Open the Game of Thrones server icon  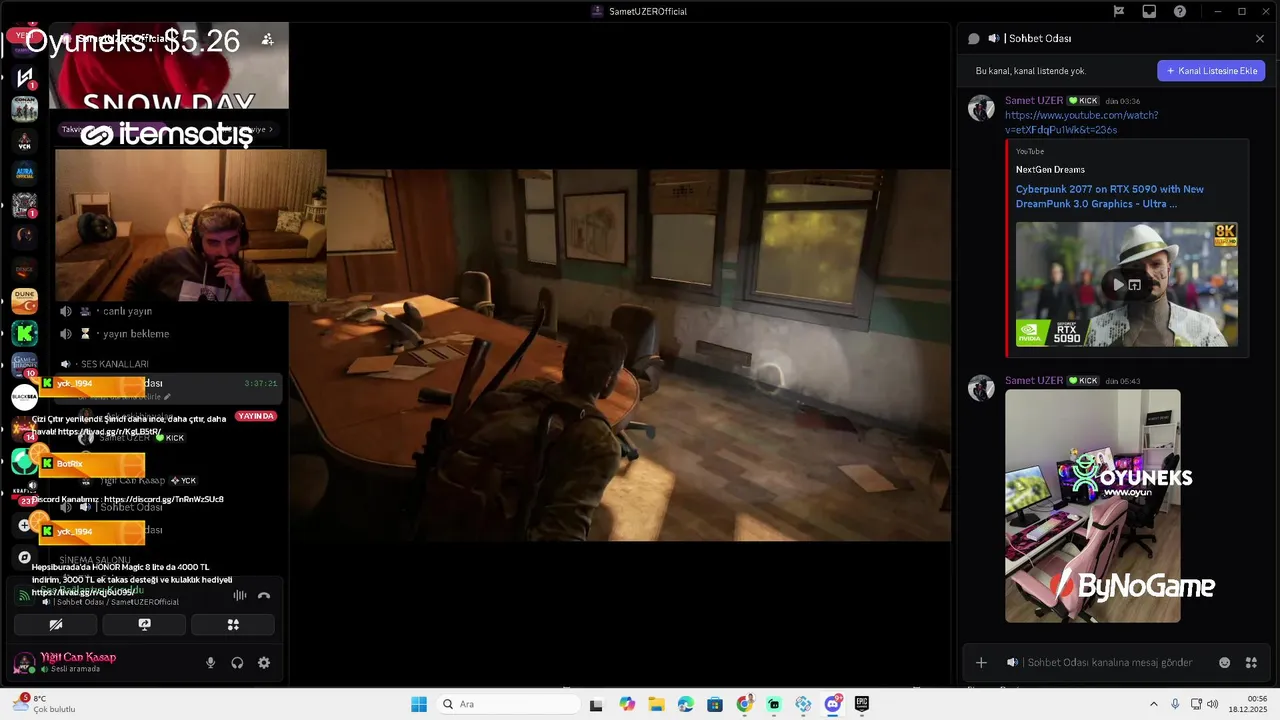click(x=24, y=364)
